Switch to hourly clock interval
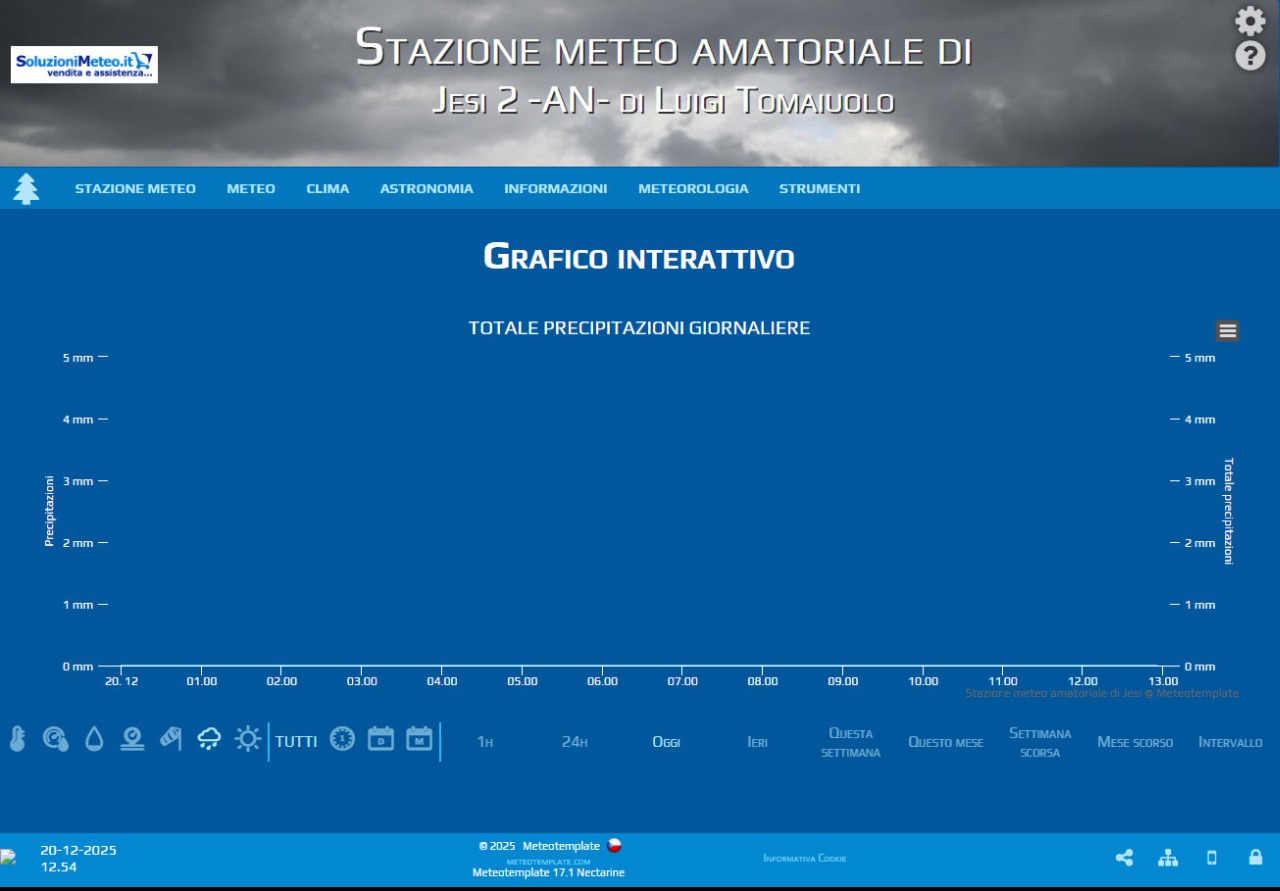Screen dimensions: 1280x891 click(x=342, y=739)
